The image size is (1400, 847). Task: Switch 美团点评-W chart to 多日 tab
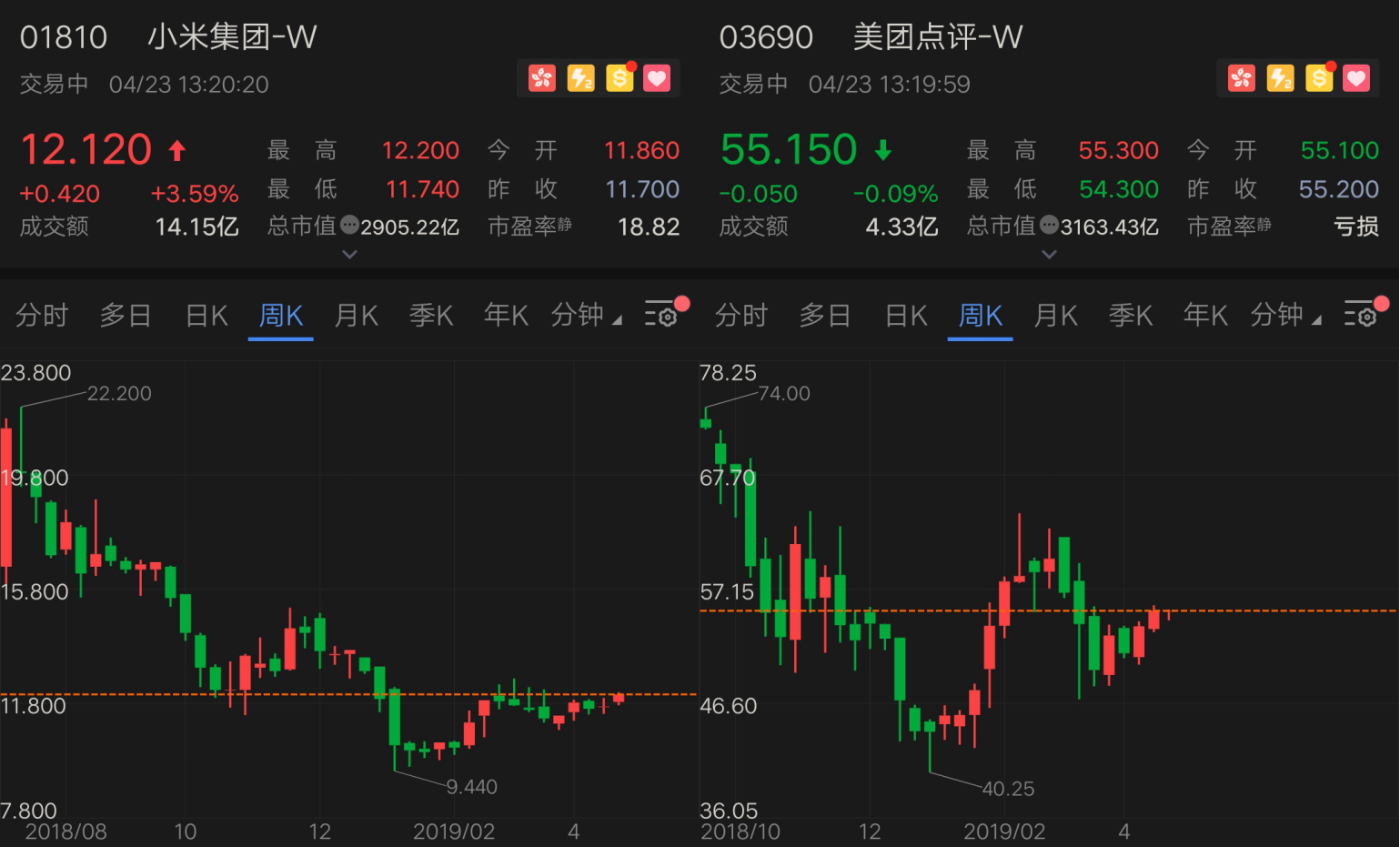pos(825,316)
